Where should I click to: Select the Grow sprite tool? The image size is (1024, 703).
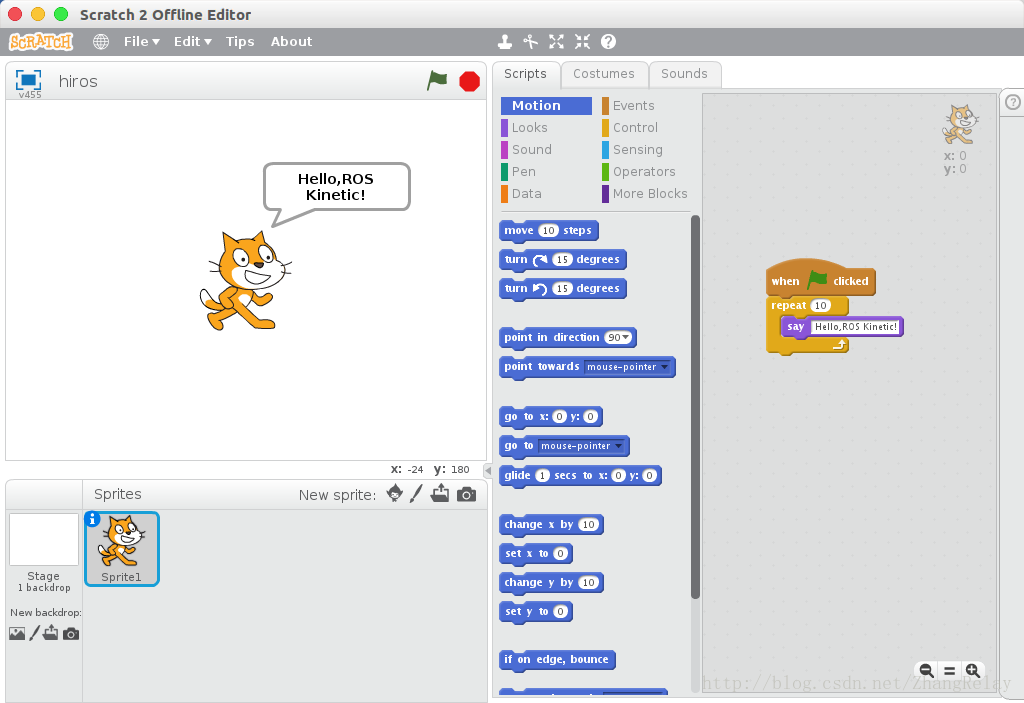point(556,42)
